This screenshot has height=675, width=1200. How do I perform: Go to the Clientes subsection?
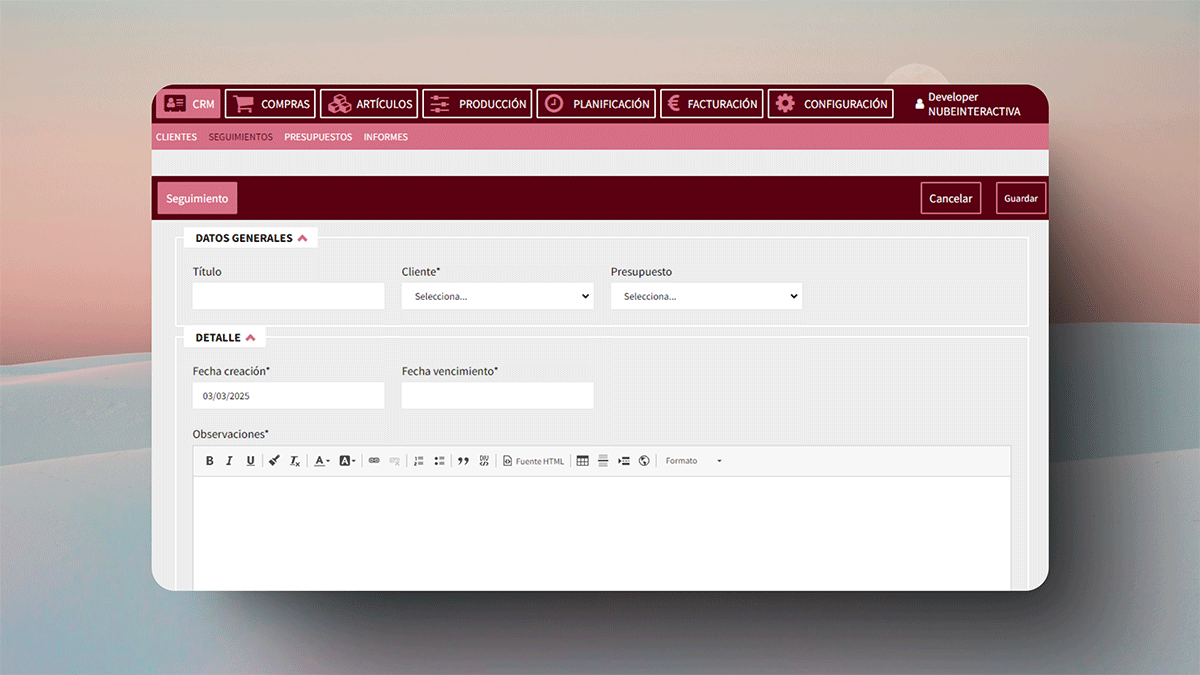tap(176, 137)
